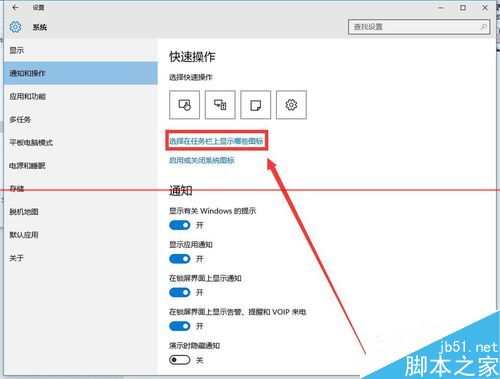Select the all settings gear tile
Screen dimensions: 500x379
[291, 105]
